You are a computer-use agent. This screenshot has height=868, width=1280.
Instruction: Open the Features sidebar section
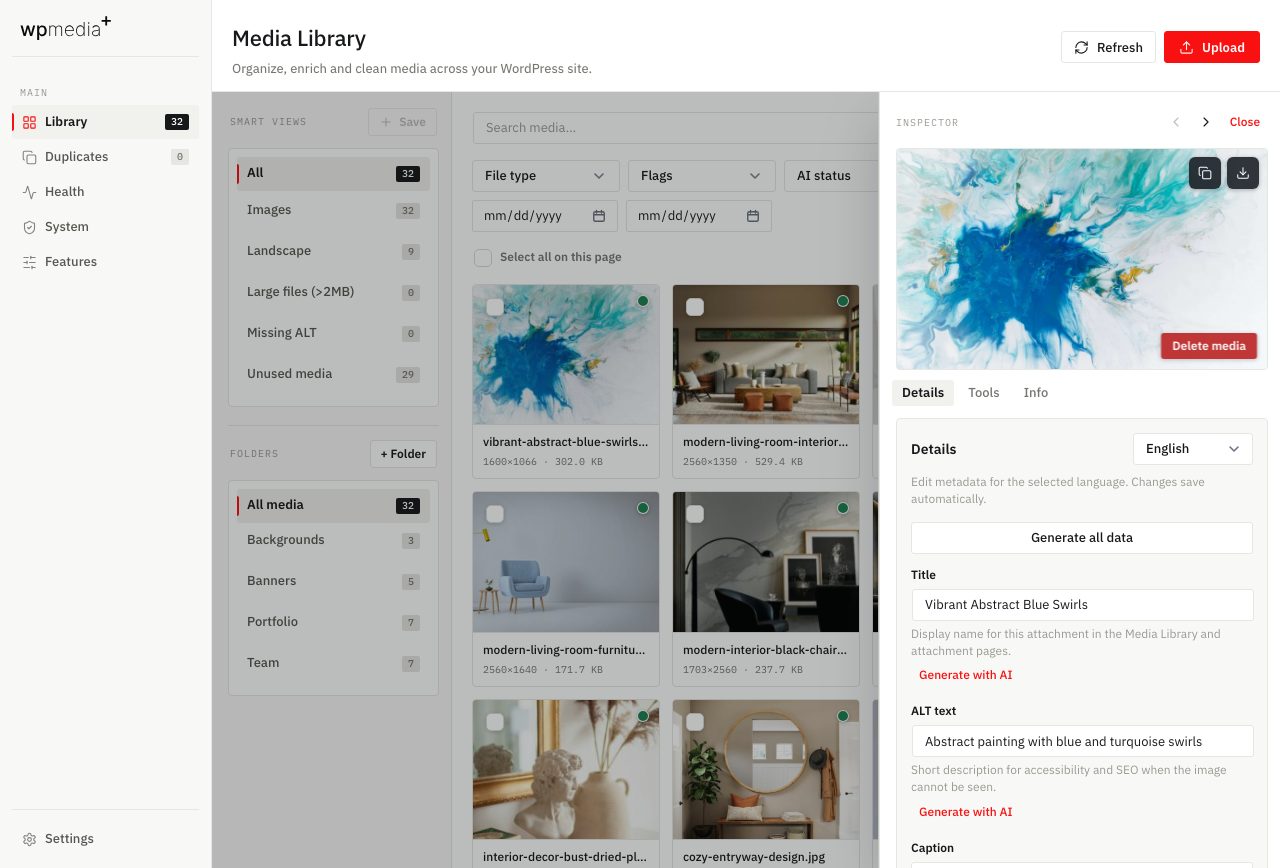(105, 262)
